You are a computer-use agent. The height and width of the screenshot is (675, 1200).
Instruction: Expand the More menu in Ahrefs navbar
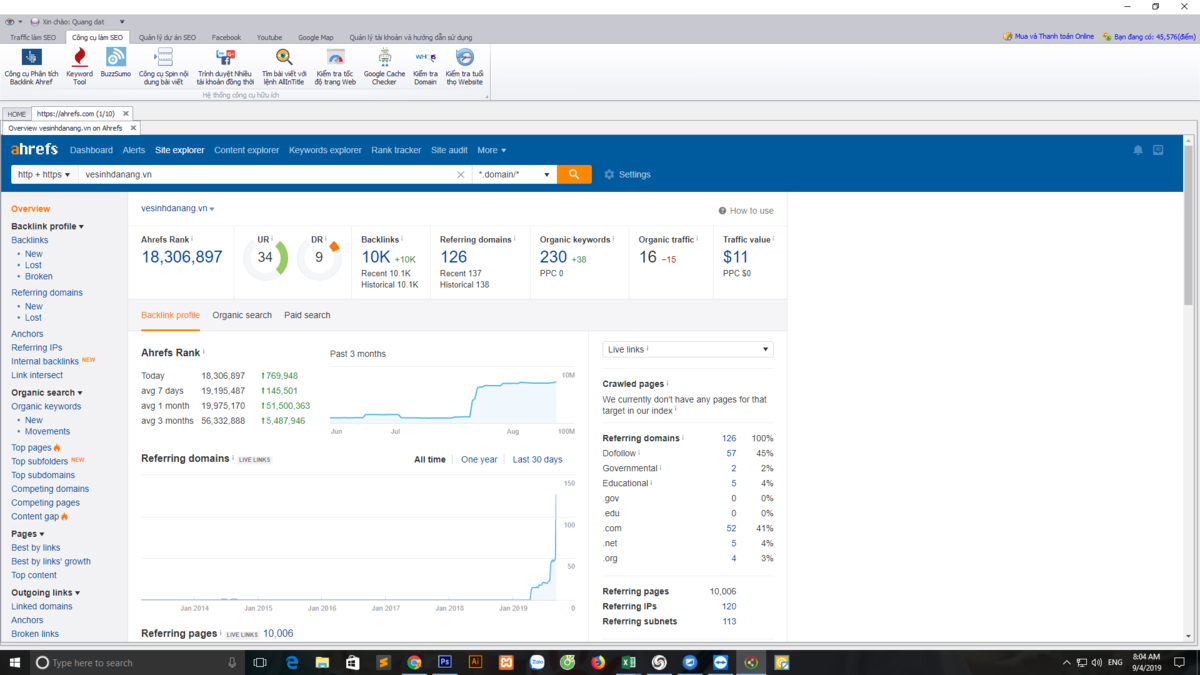492,150
